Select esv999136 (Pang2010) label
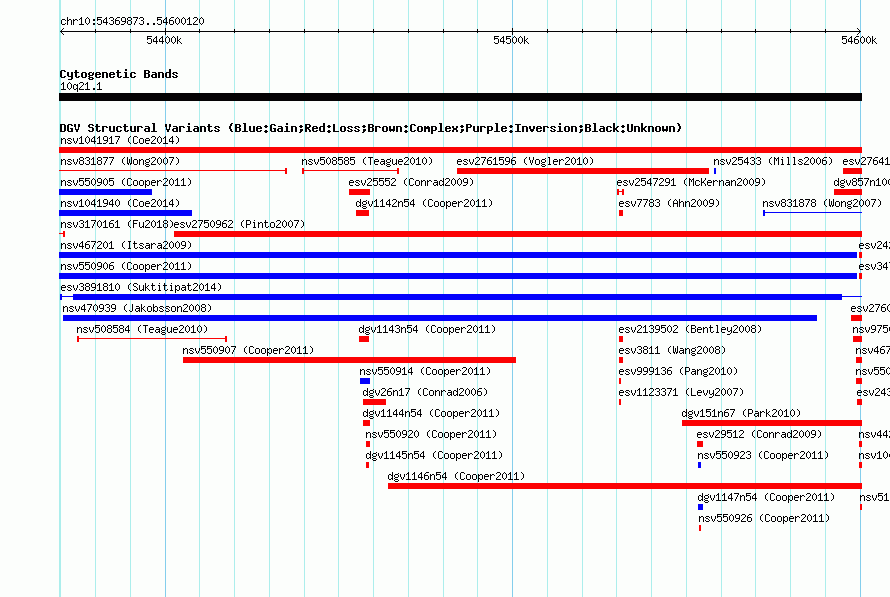The image size is (890, 597). click(678, 371)
